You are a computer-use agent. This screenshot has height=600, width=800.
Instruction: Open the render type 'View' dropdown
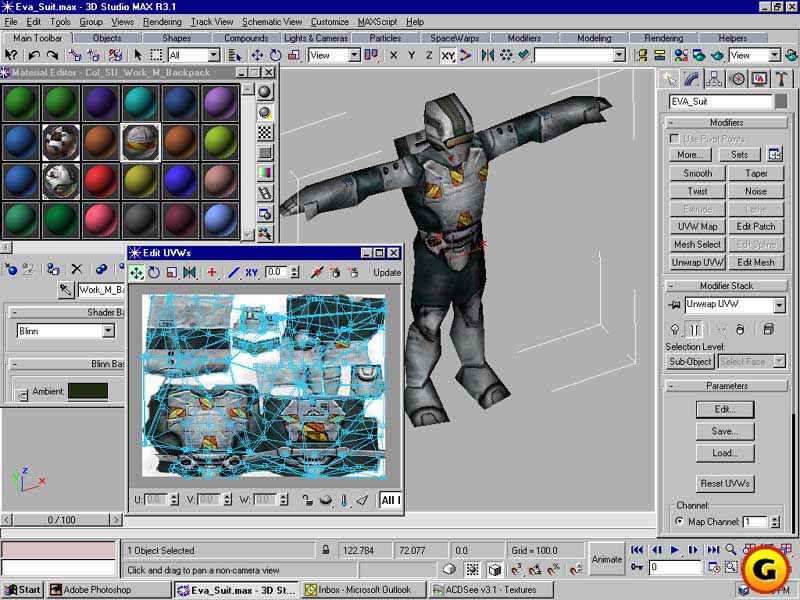(774, 55)
